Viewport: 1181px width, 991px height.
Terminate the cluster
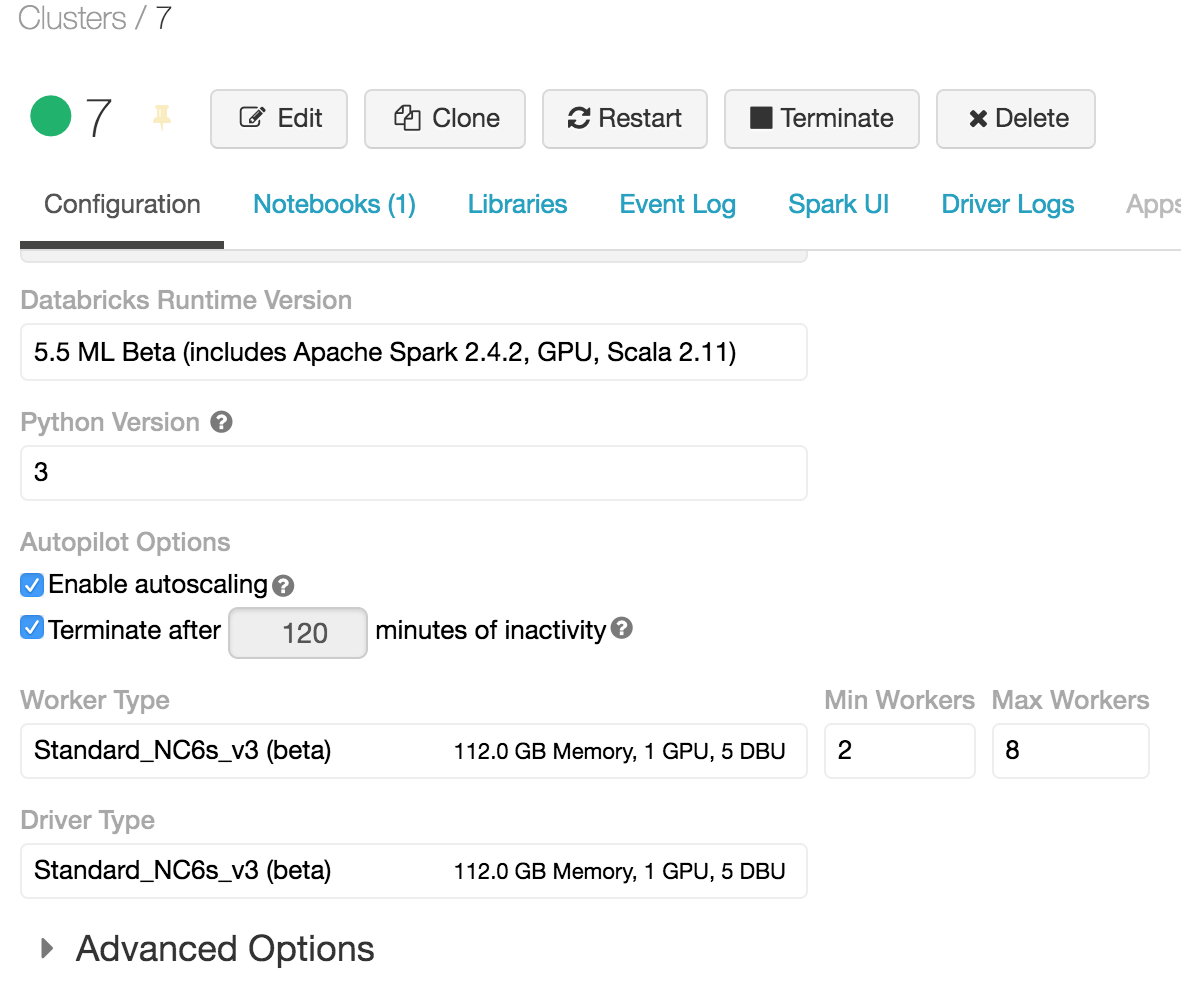822,119
